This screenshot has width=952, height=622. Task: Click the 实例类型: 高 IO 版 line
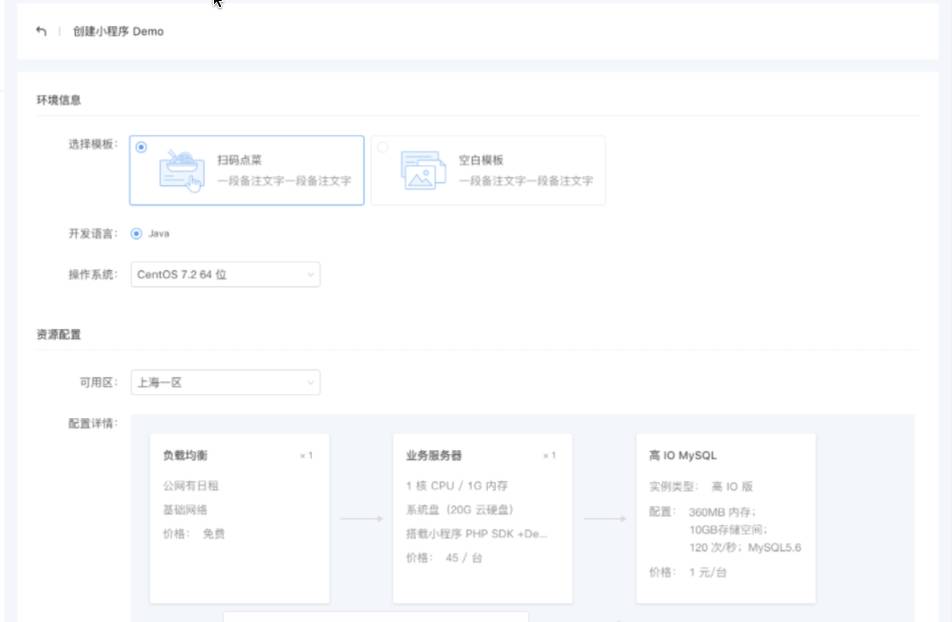pos(701,487)
